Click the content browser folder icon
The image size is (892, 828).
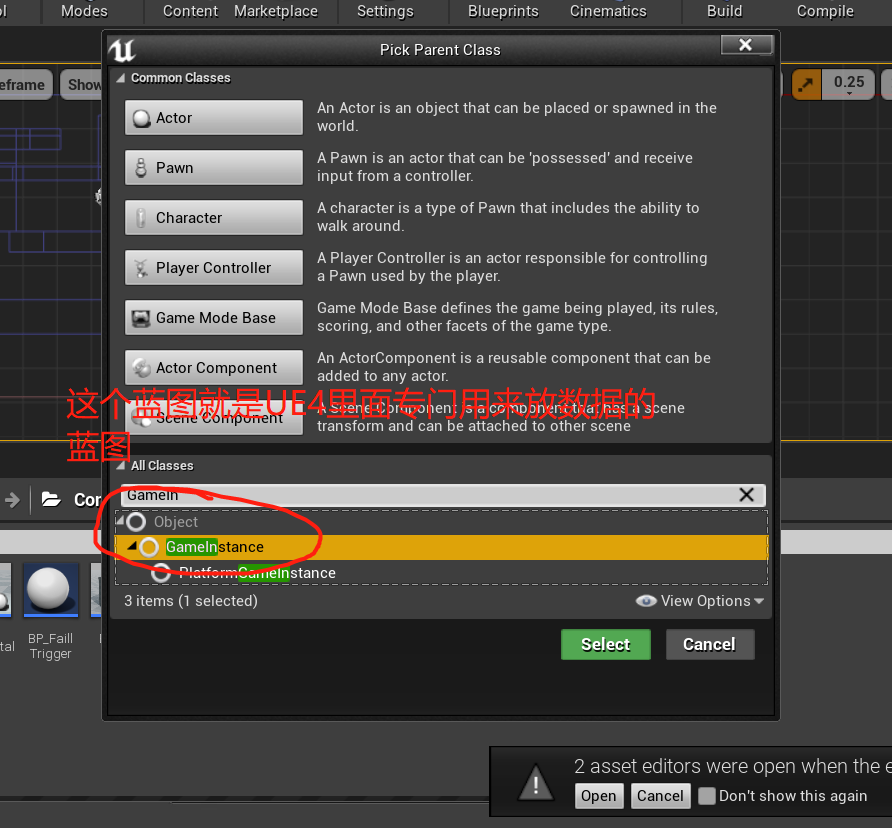(x=51, y=500)
